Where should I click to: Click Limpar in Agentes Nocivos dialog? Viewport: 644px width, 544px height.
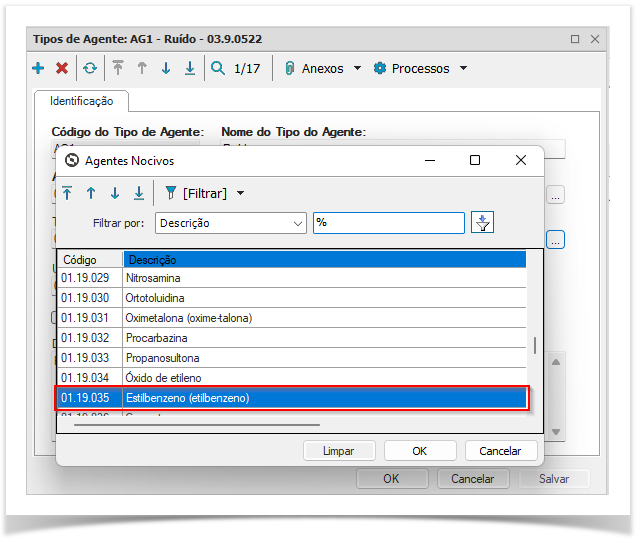pos(339,451)
